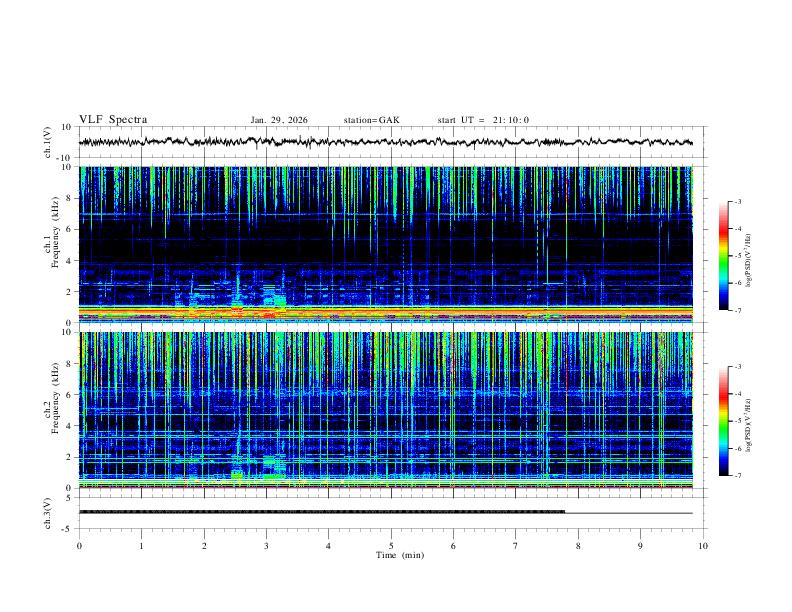Click the ch.1 frequency spectrogram panel
Screen dimensions: 792x612
point(385,244)
